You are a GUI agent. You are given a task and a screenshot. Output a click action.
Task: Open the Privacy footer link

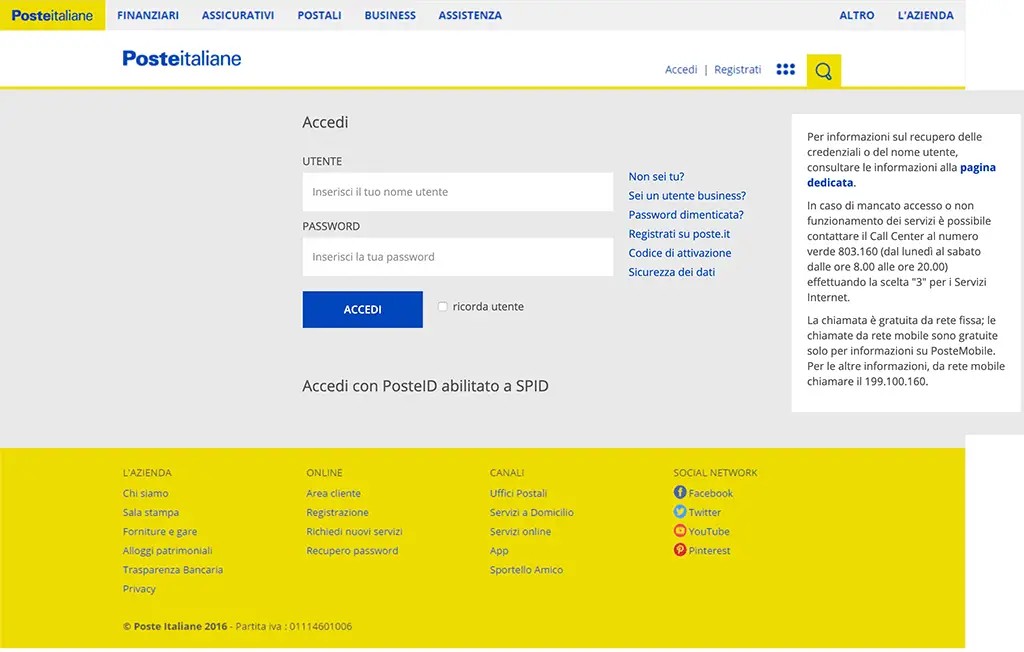point(139,589)
